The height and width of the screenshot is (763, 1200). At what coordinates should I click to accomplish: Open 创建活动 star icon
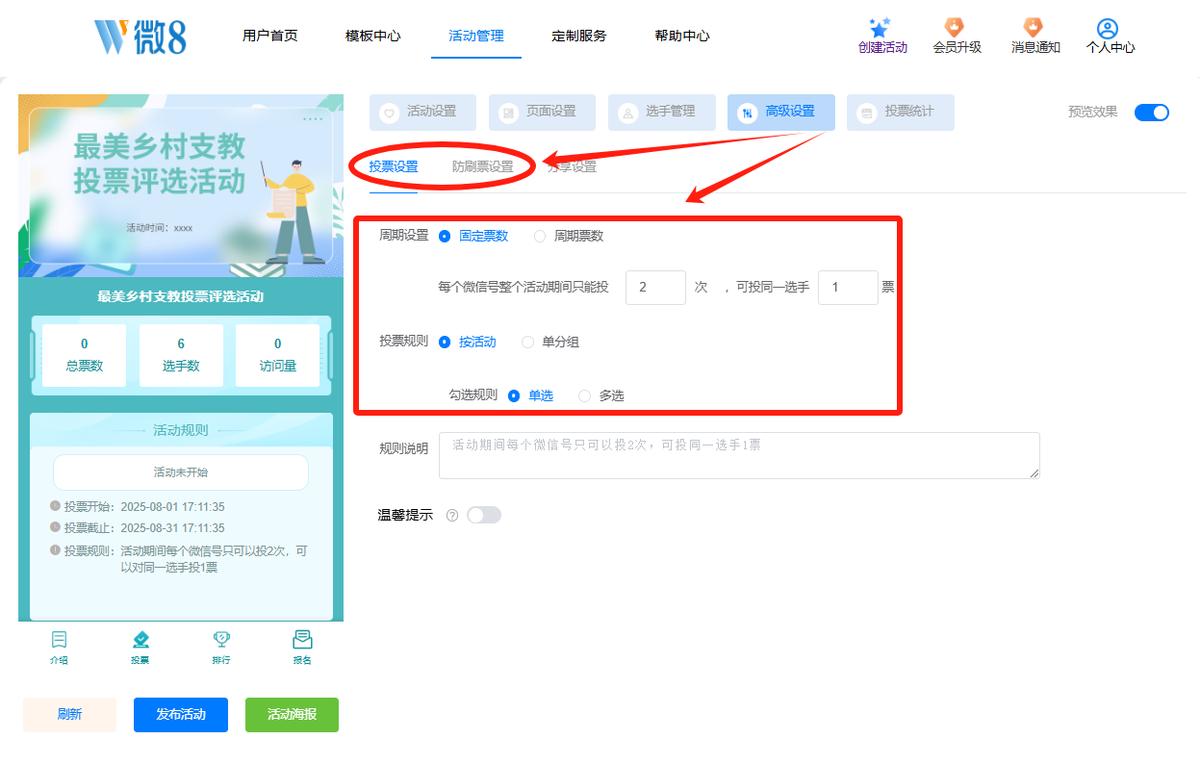coord(879,28)
